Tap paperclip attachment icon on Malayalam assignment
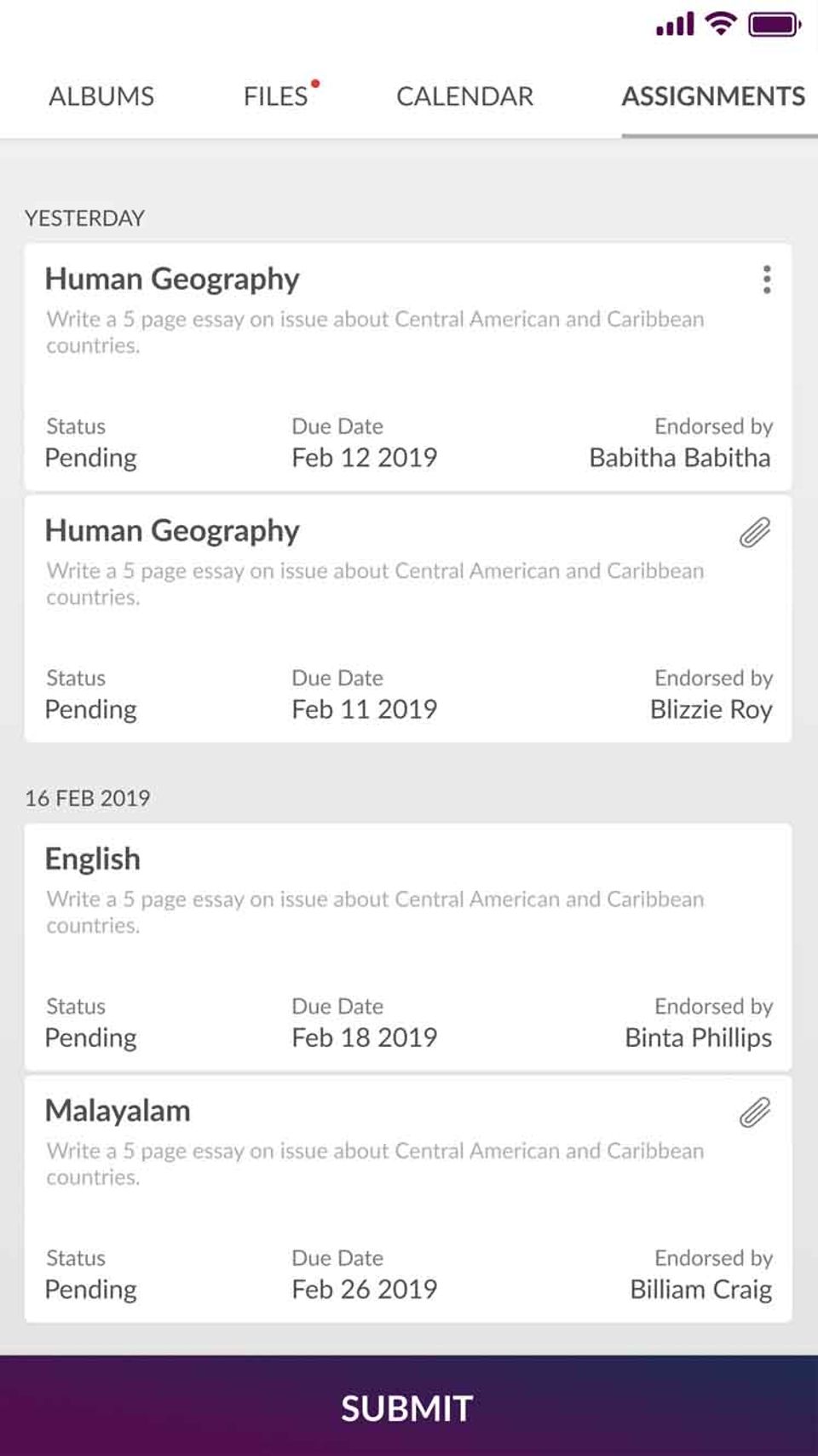818x1456 pixels. click(x=755, y=1112)
